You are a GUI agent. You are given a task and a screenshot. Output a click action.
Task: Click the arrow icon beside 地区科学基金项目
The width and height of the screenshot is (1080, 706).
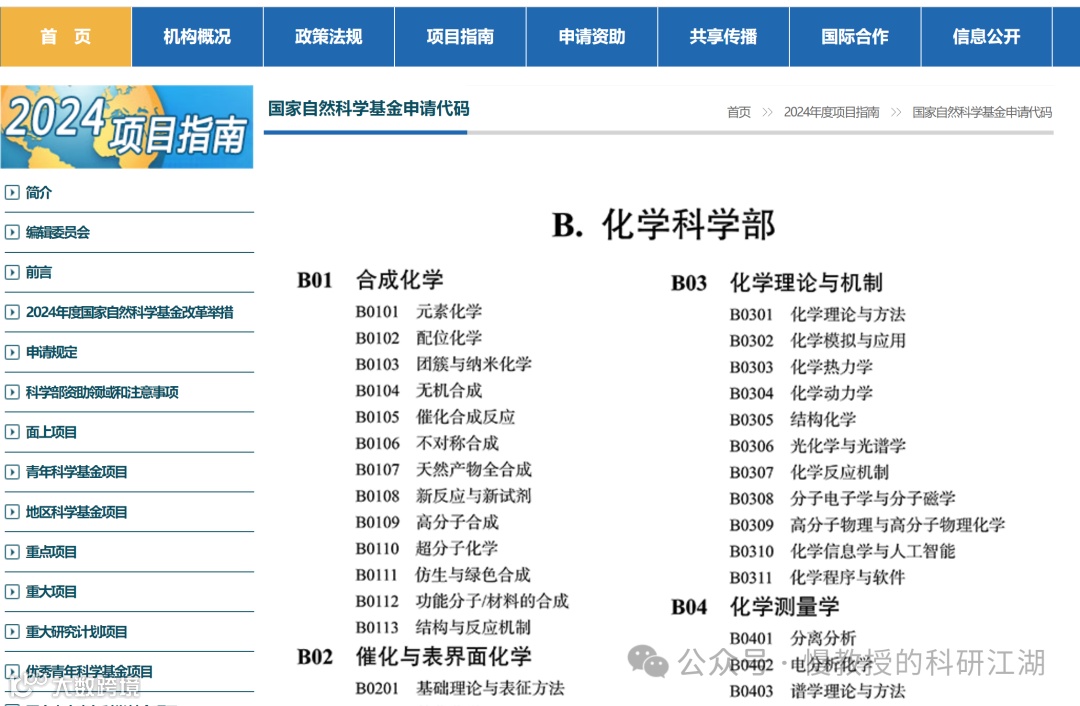coord(12,512)
